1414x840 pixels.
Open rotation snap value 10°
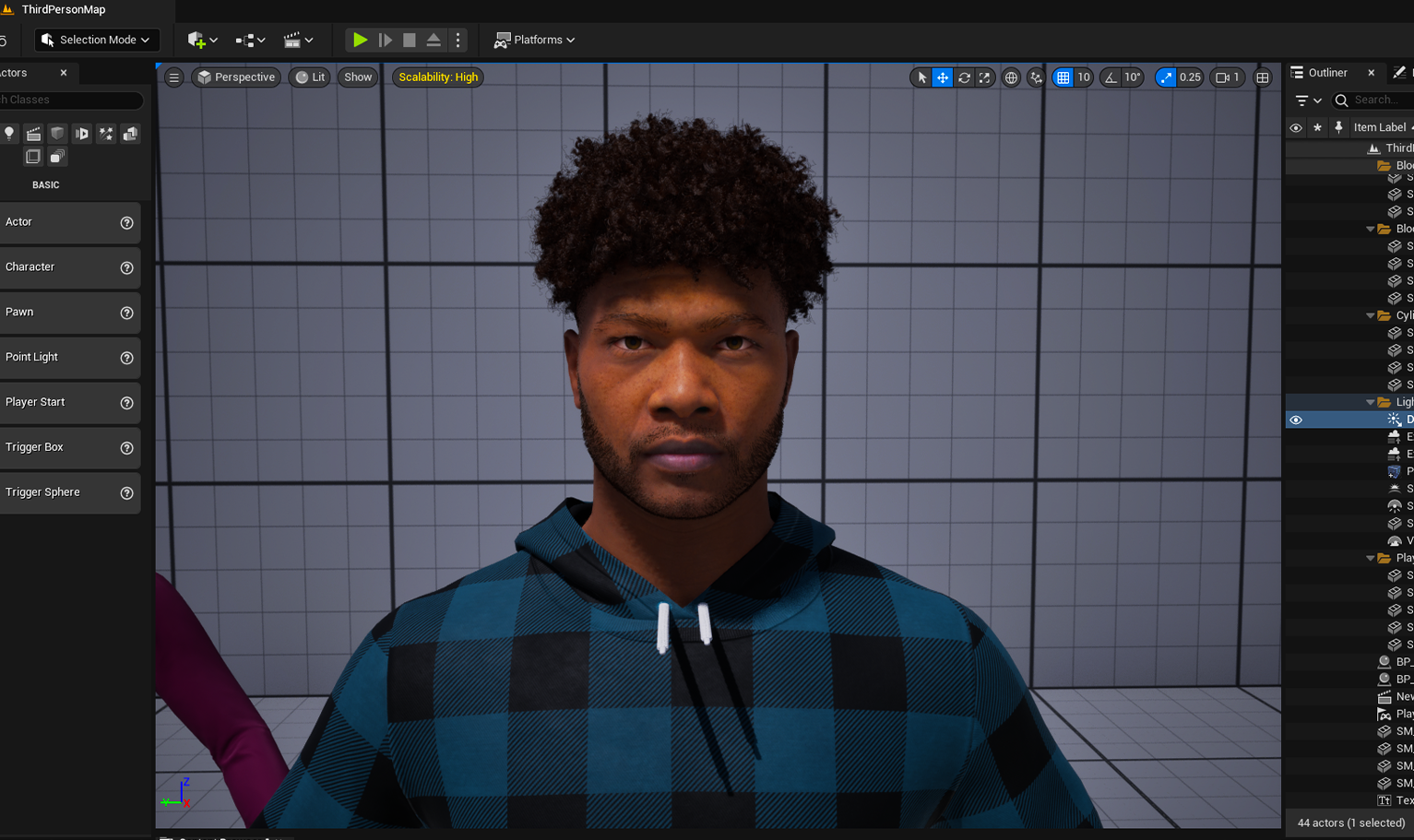1133,77
